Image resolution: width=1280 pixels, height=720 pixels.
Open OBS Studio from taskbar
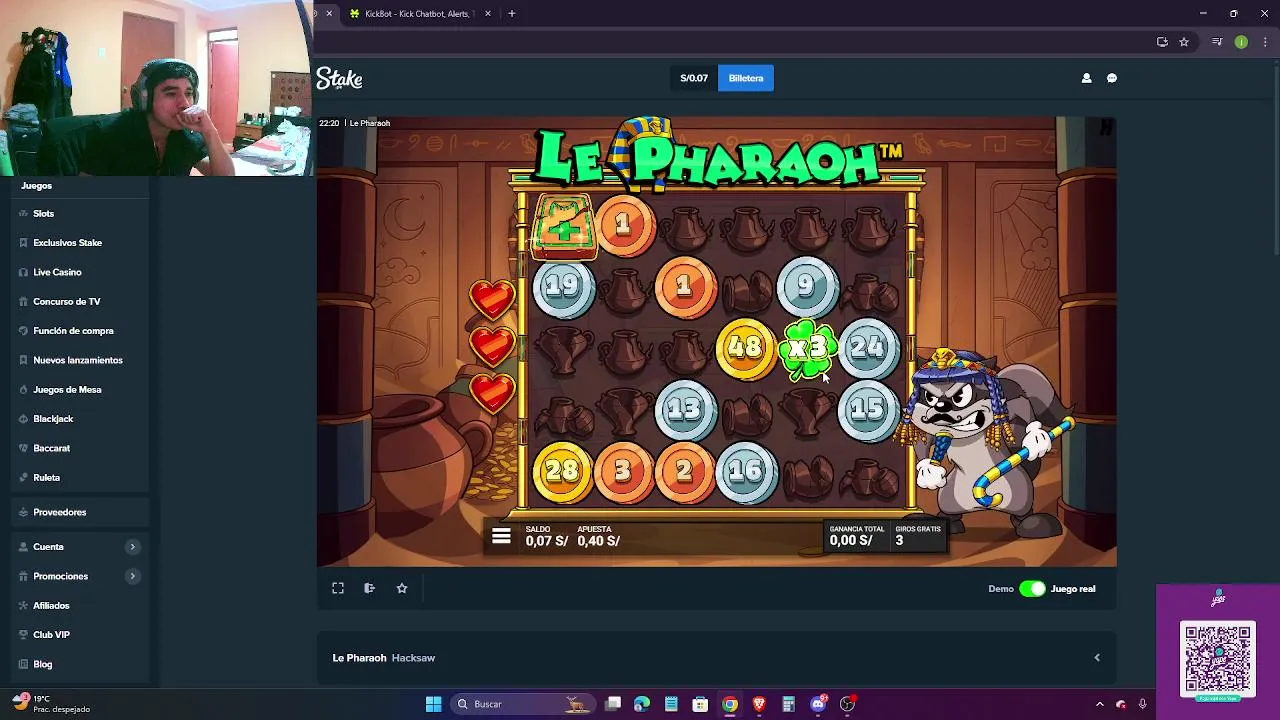(x=847, y=704)
